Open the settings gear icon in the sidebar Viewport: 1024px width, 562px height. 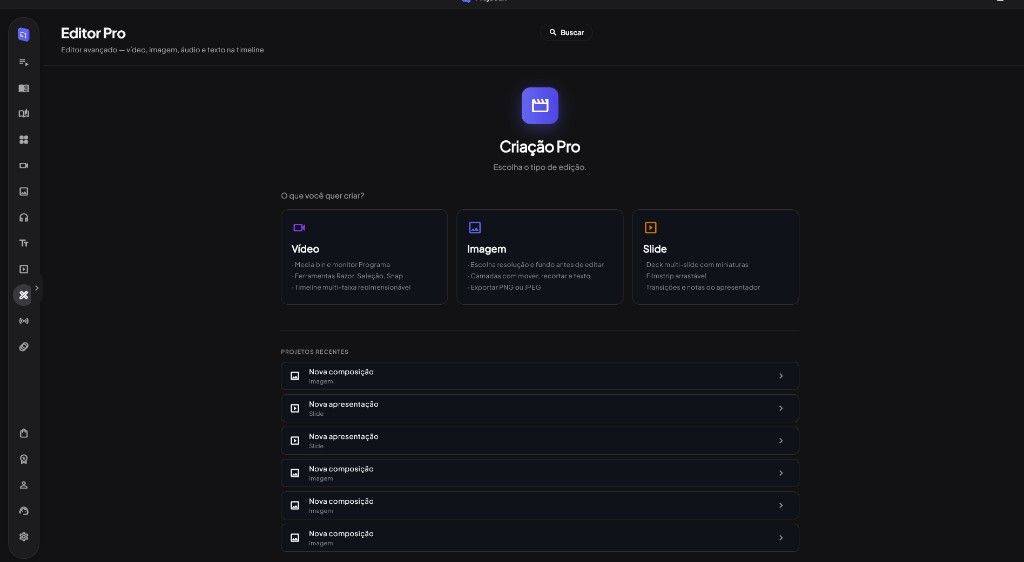click(24, 537)
